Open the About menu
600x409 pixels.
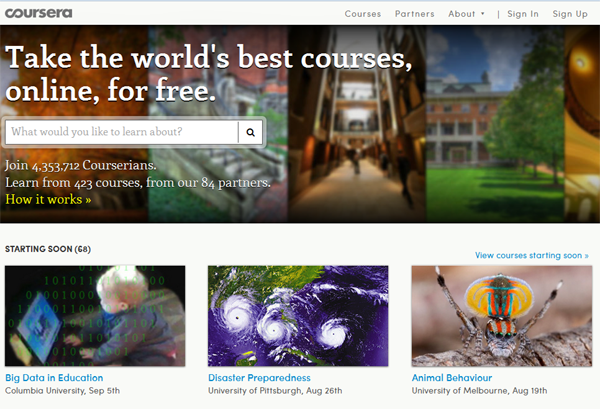point(462,14)
